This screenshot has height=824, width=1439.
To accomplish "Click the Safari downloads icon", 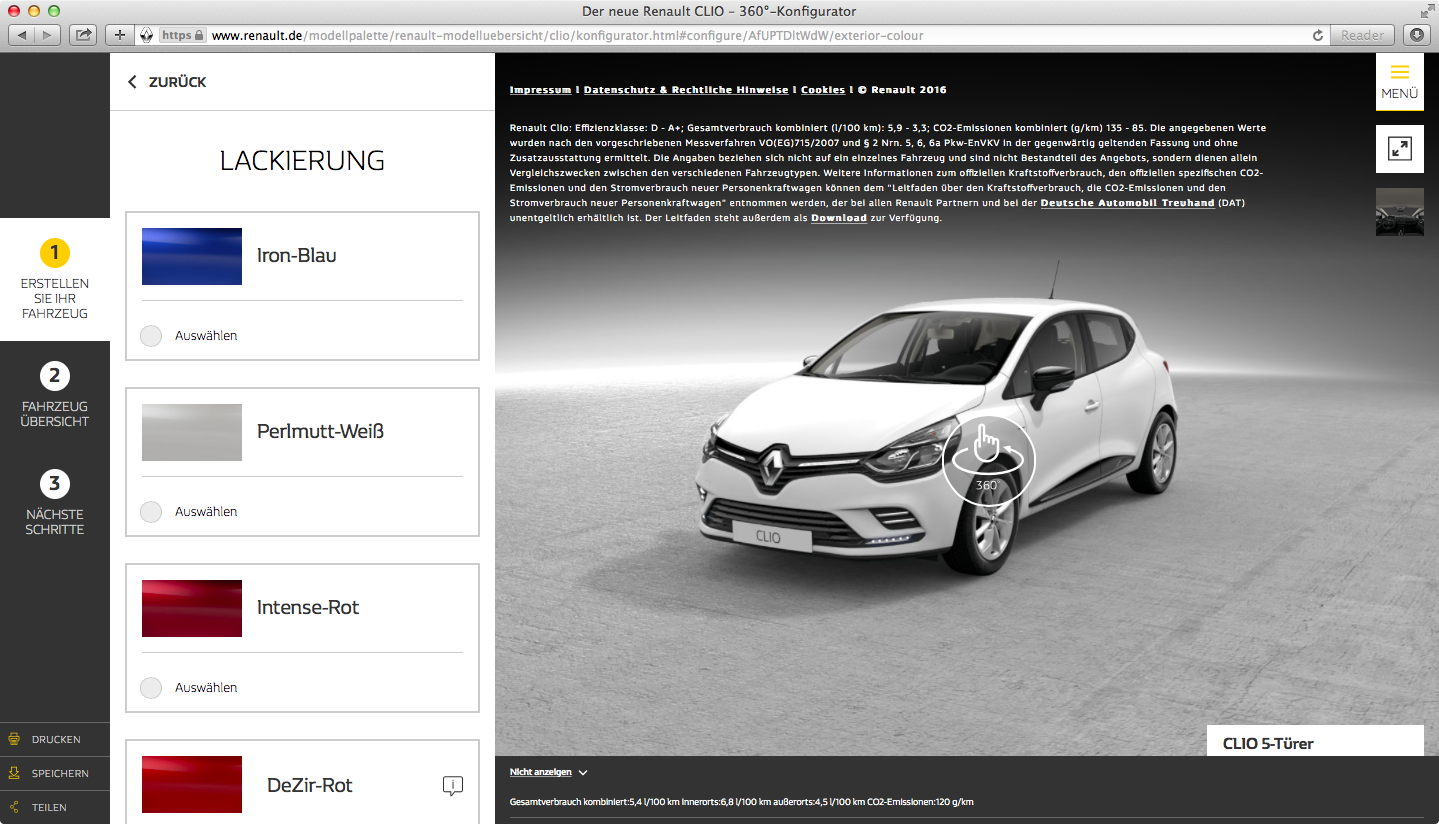I will click(x=1418, y=35).
